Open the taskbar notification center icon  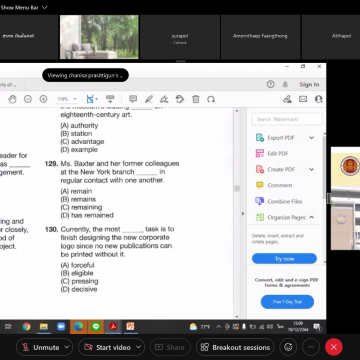pyautogui.click(x=317, y=327)
